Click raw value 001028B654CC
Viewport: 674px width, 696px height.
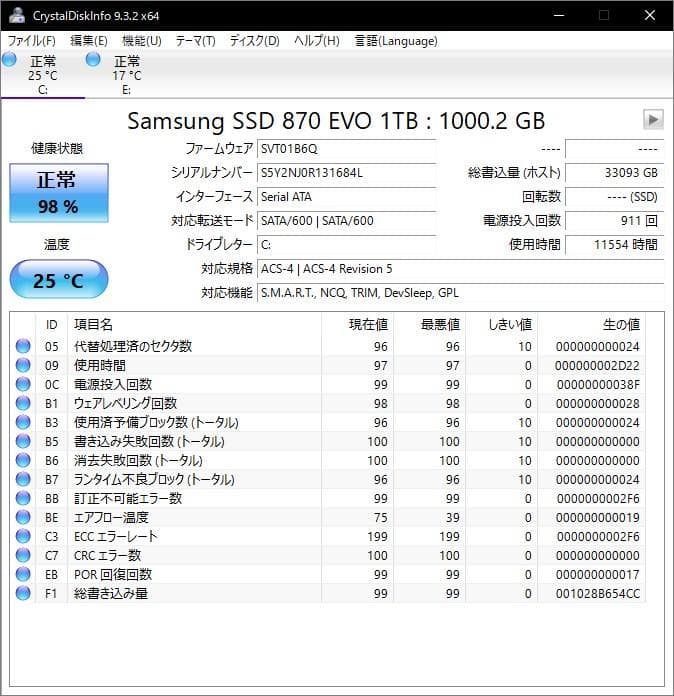[x=598, y=593]
